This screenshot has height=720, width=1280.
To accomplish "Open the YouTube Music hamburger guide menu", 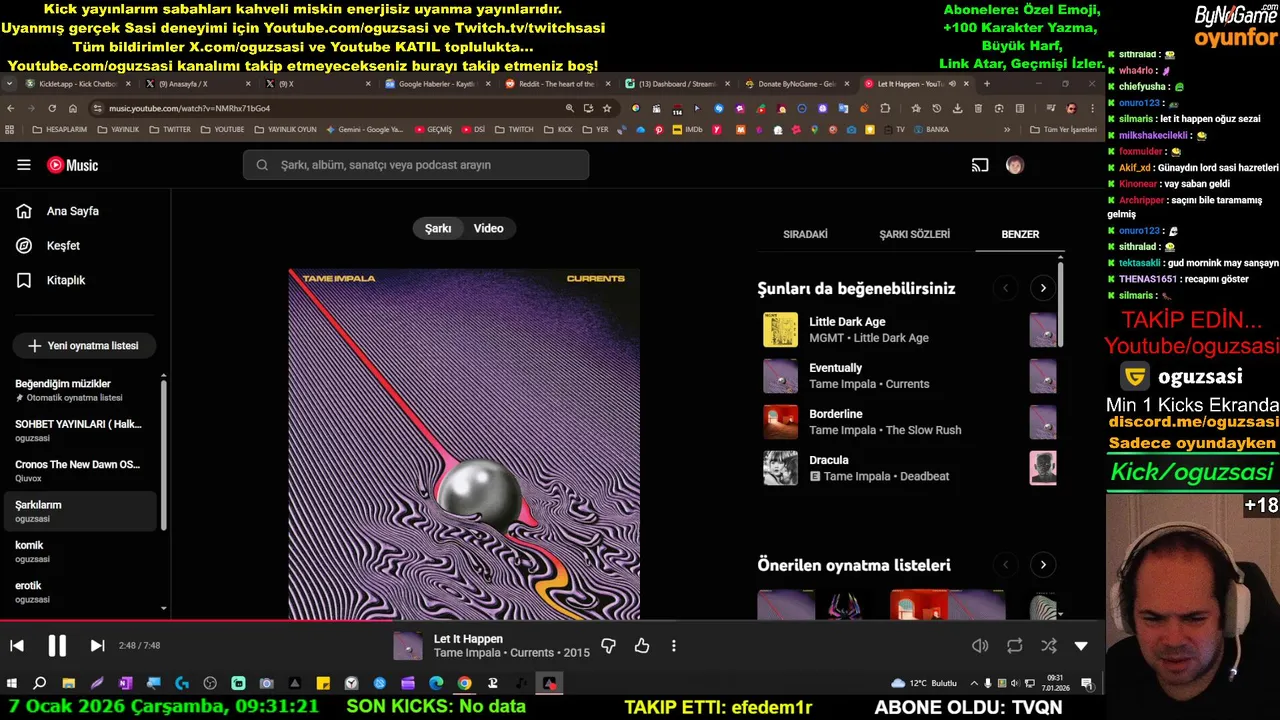I will (x=24, y=165).
